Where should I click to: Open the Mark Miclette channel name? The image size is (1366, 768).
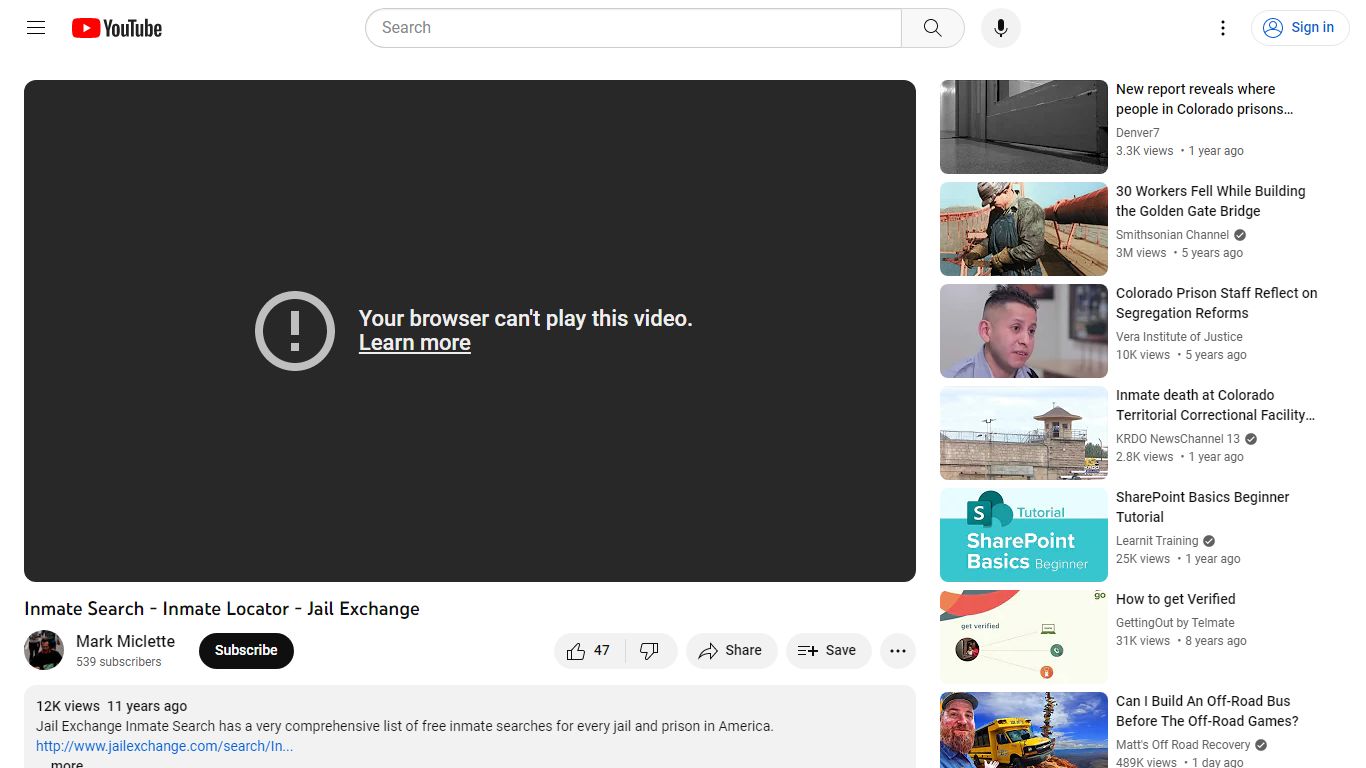click(125, 641)
